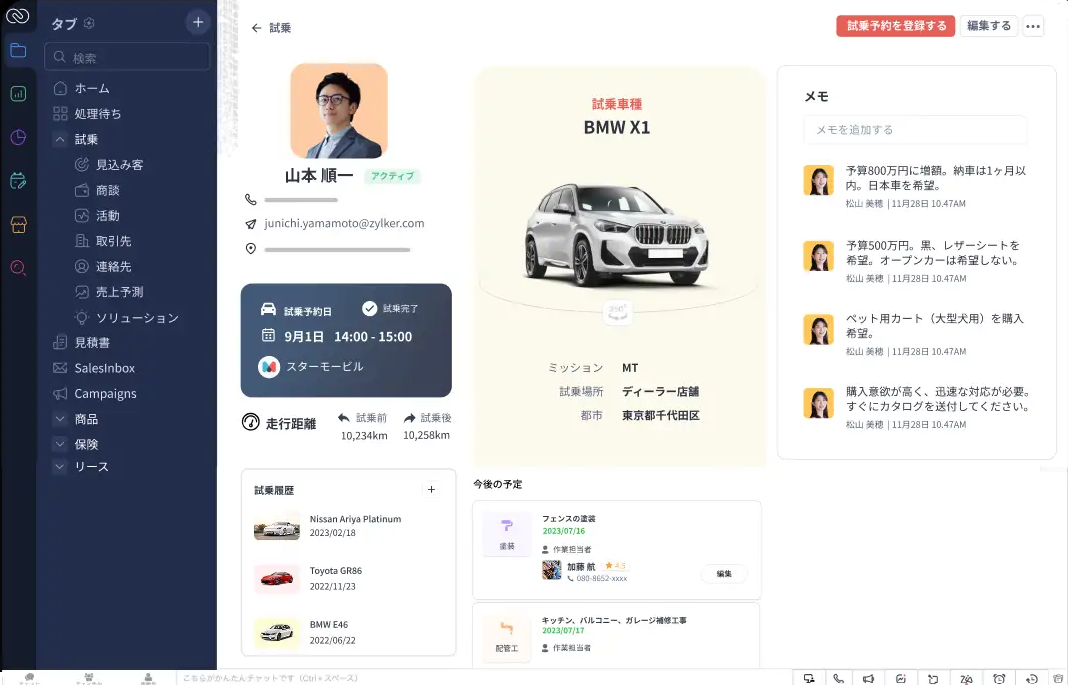Click the 試乗予約を登録する button
The height and width of the screenshot is (685, 1068).
[x=896, y=26]
